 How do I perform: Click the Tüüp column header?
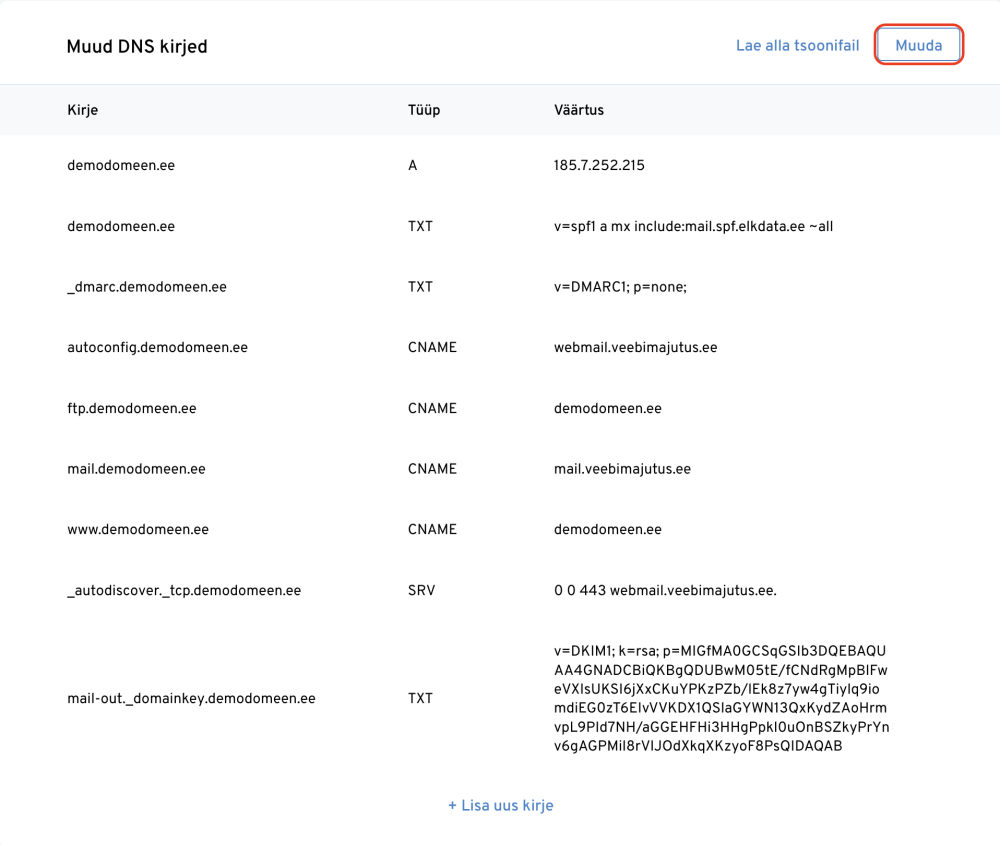pos(424,109)
